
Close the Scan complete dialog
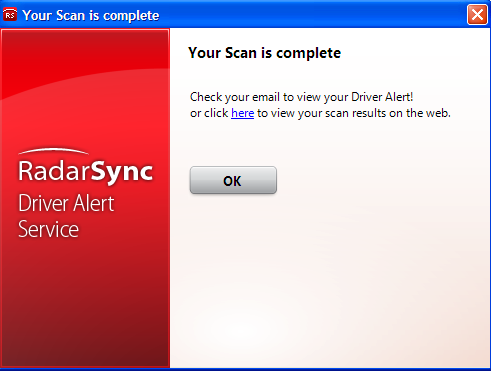coord(477,15)
